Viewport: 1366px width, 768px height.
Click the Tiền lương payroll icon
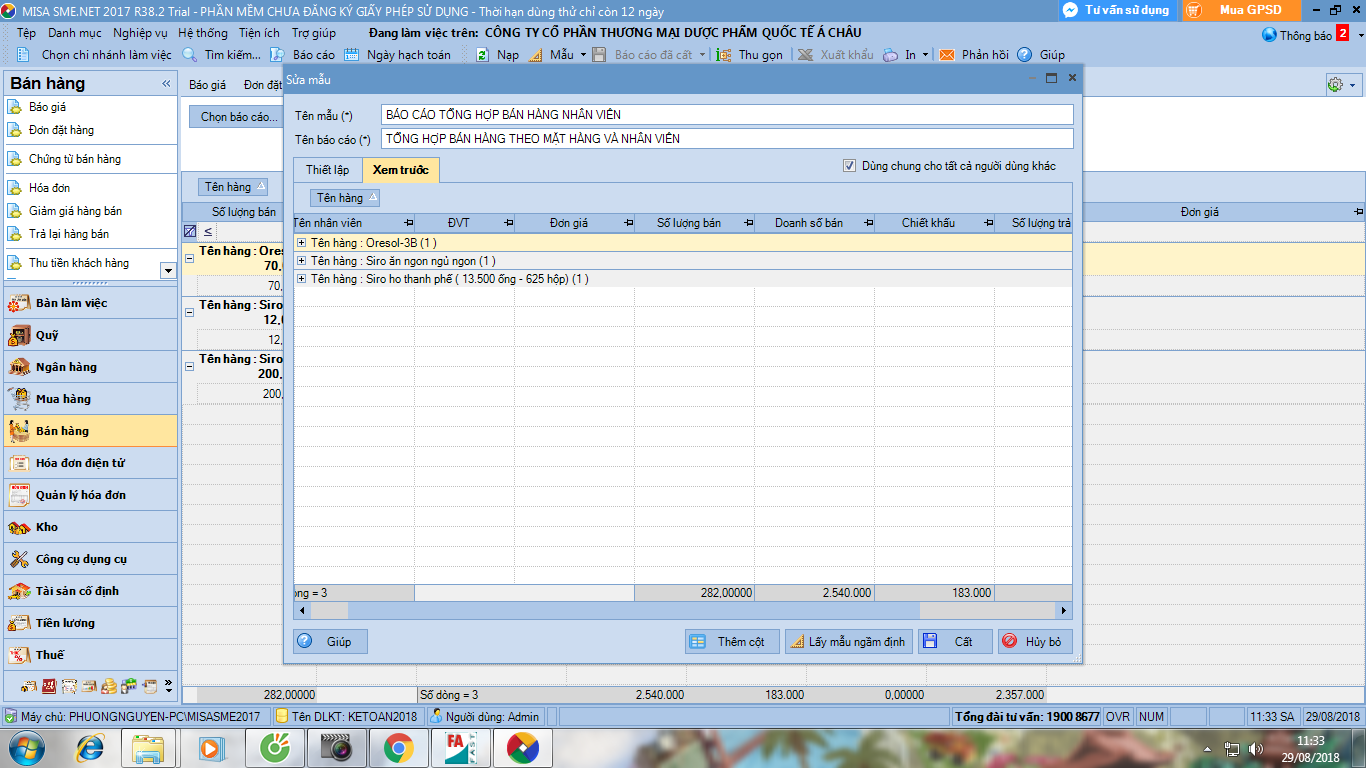[x=19, y=623]
